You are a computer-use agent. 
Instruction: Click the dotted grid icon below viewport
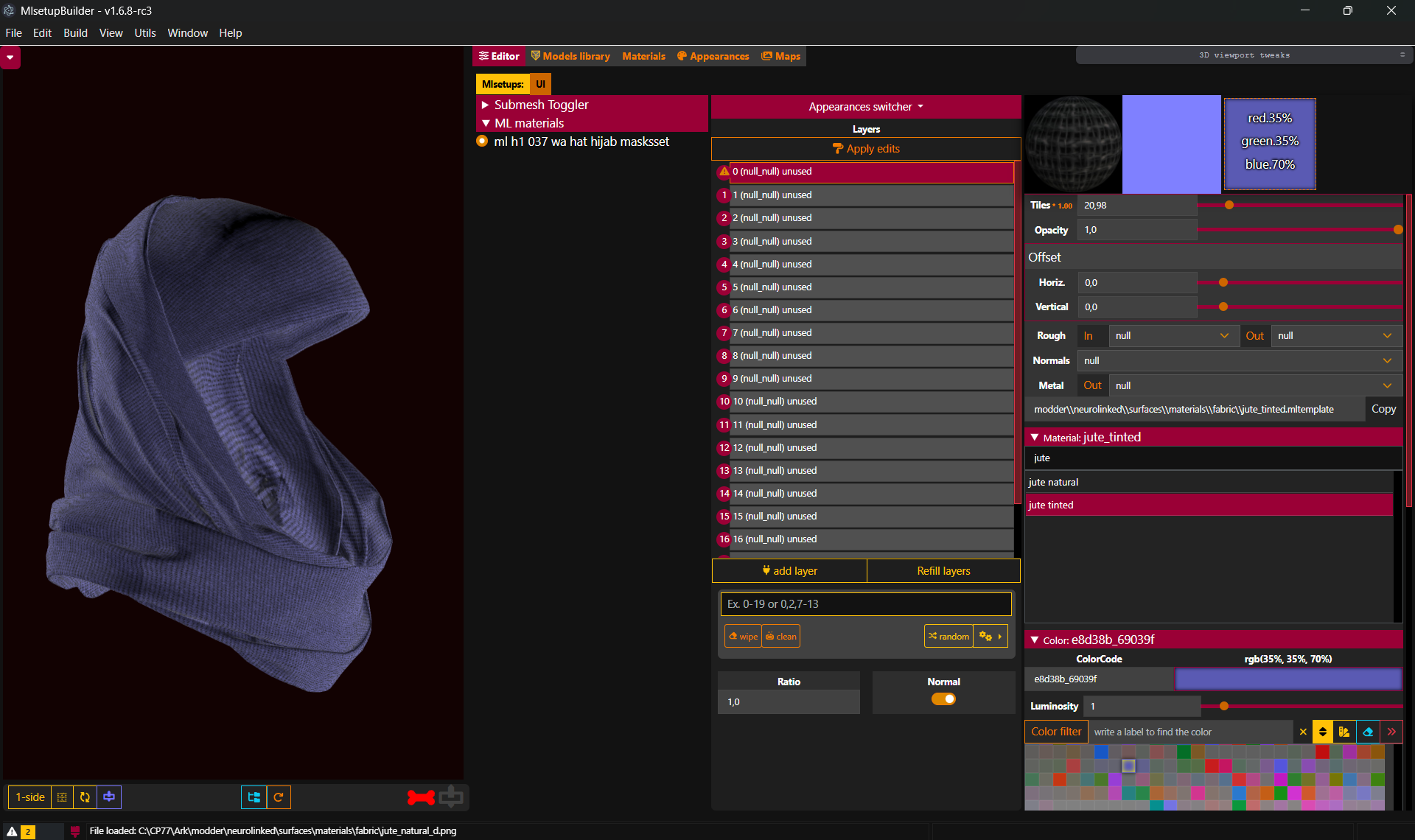(62, 797)
